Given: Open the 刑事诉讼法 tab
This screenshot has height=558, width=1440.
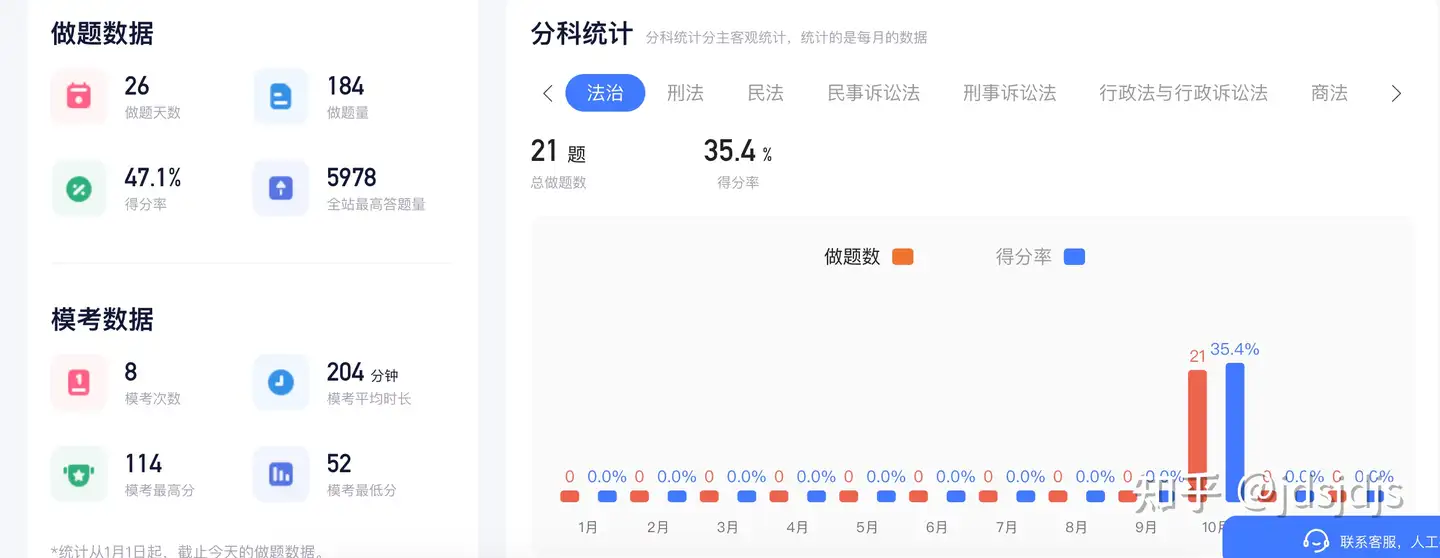Looking at the screenshot, I should (1009, 93).
